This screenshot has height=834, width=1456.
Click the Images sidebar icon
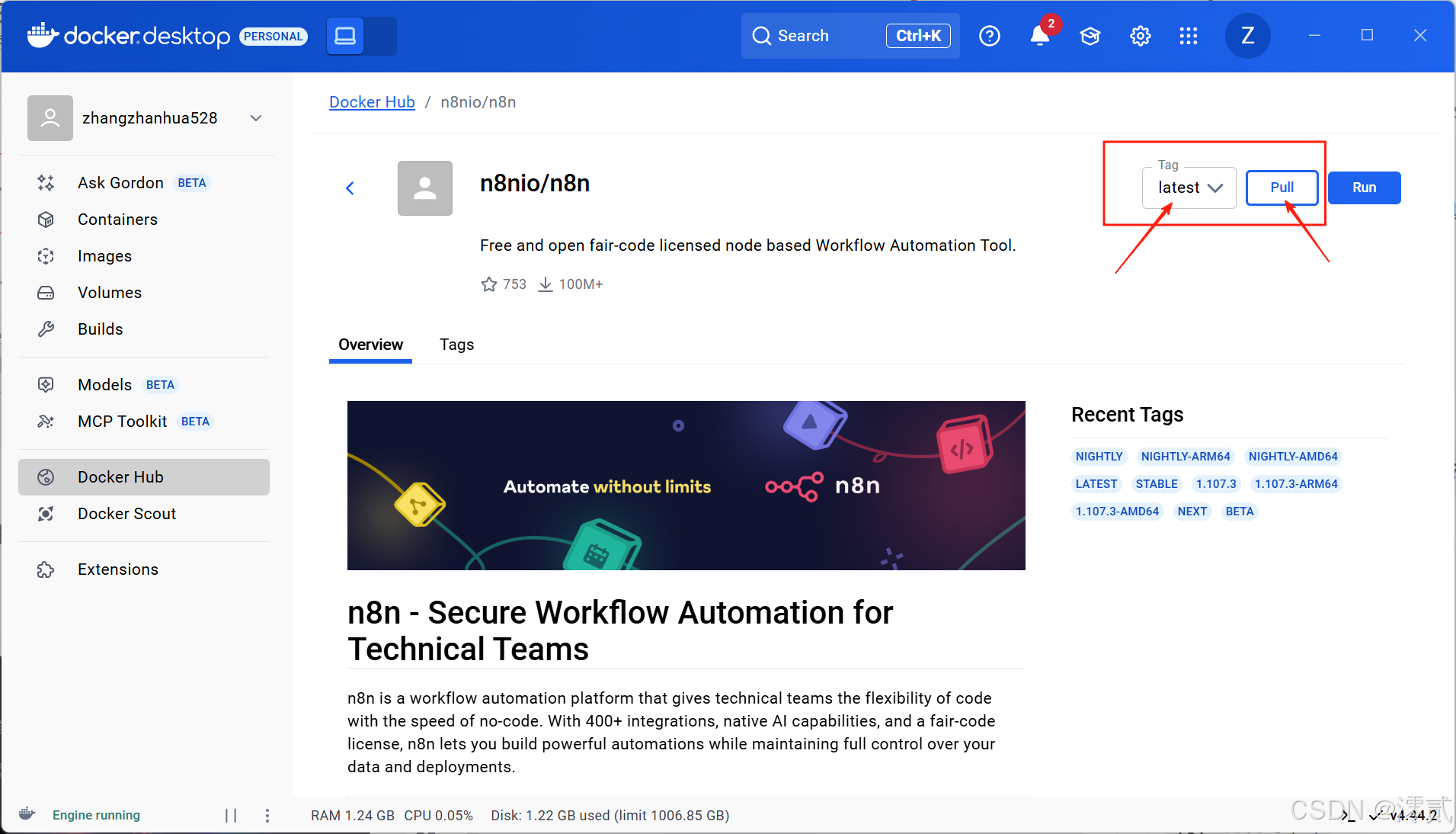46,256
